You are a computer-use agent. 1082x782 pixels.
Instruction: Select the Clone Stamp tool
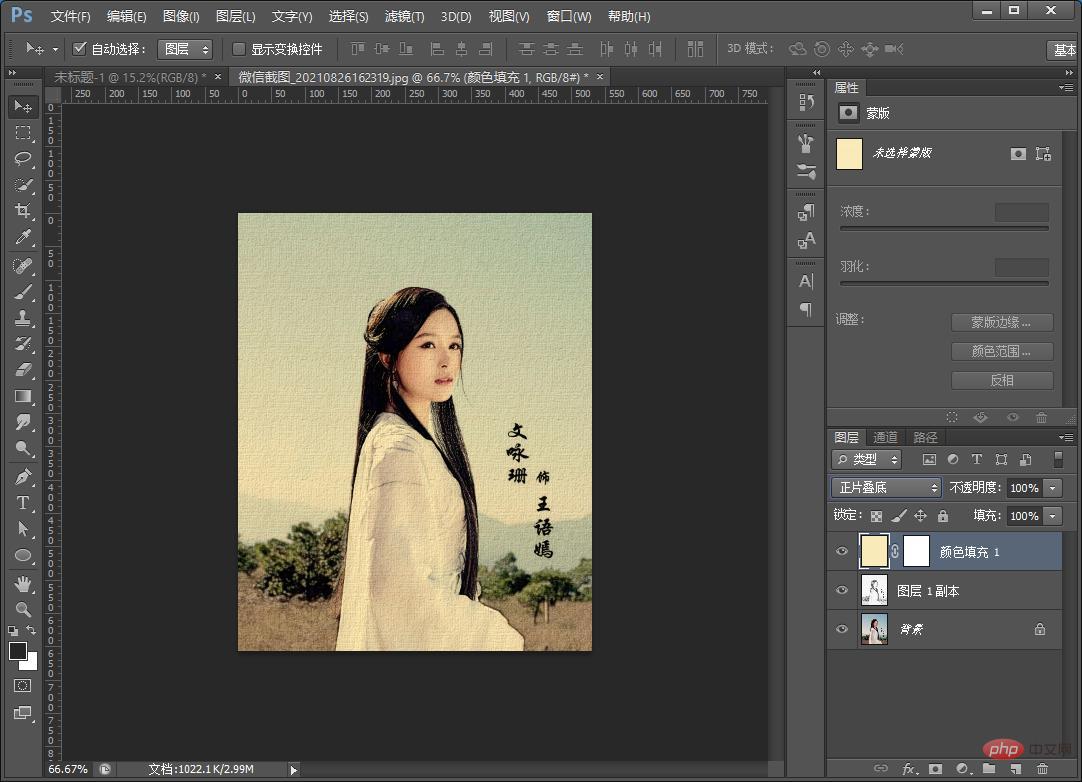[23, 318]
